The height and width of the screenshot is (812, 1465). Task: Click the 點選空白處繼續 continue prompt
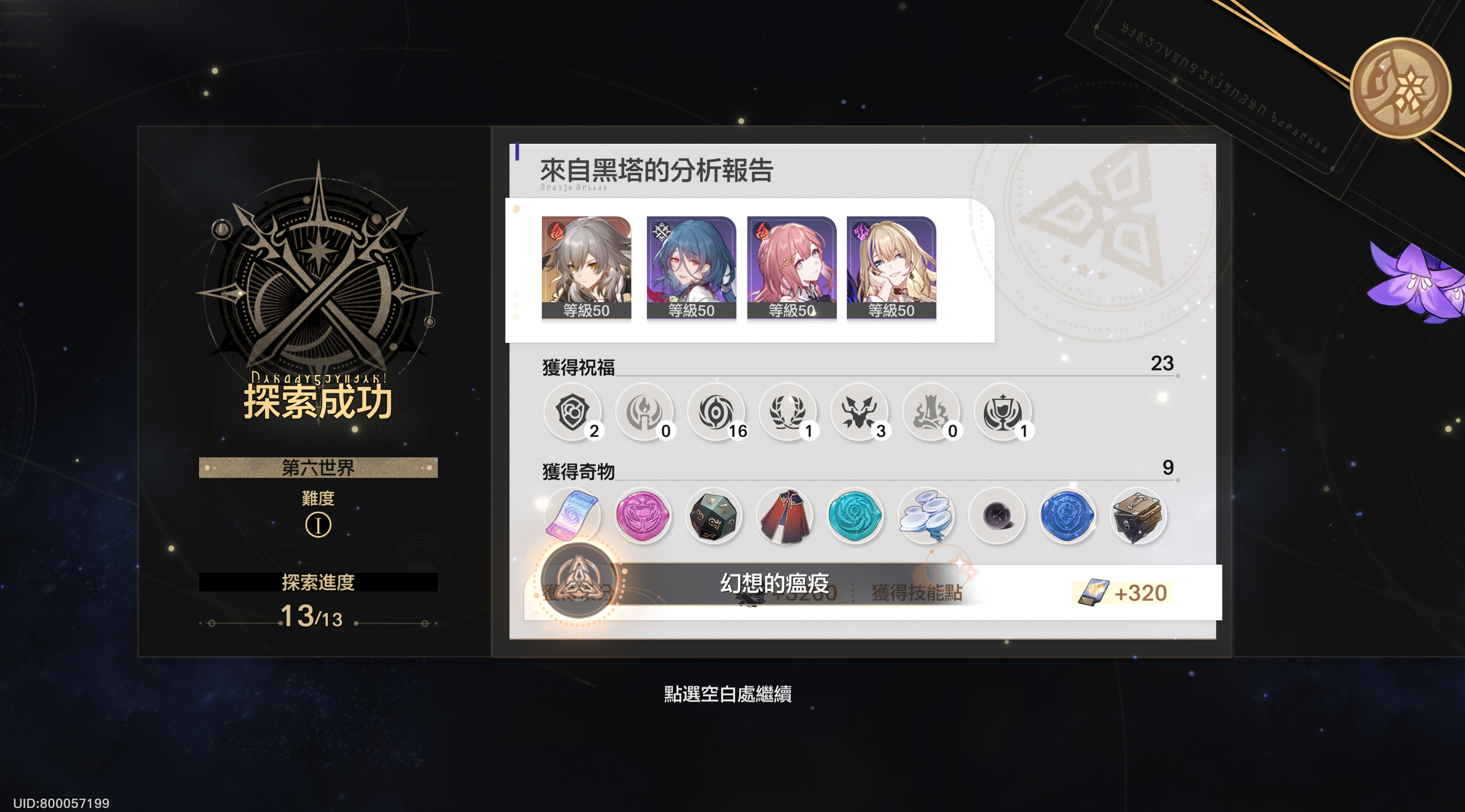point(727,694)
